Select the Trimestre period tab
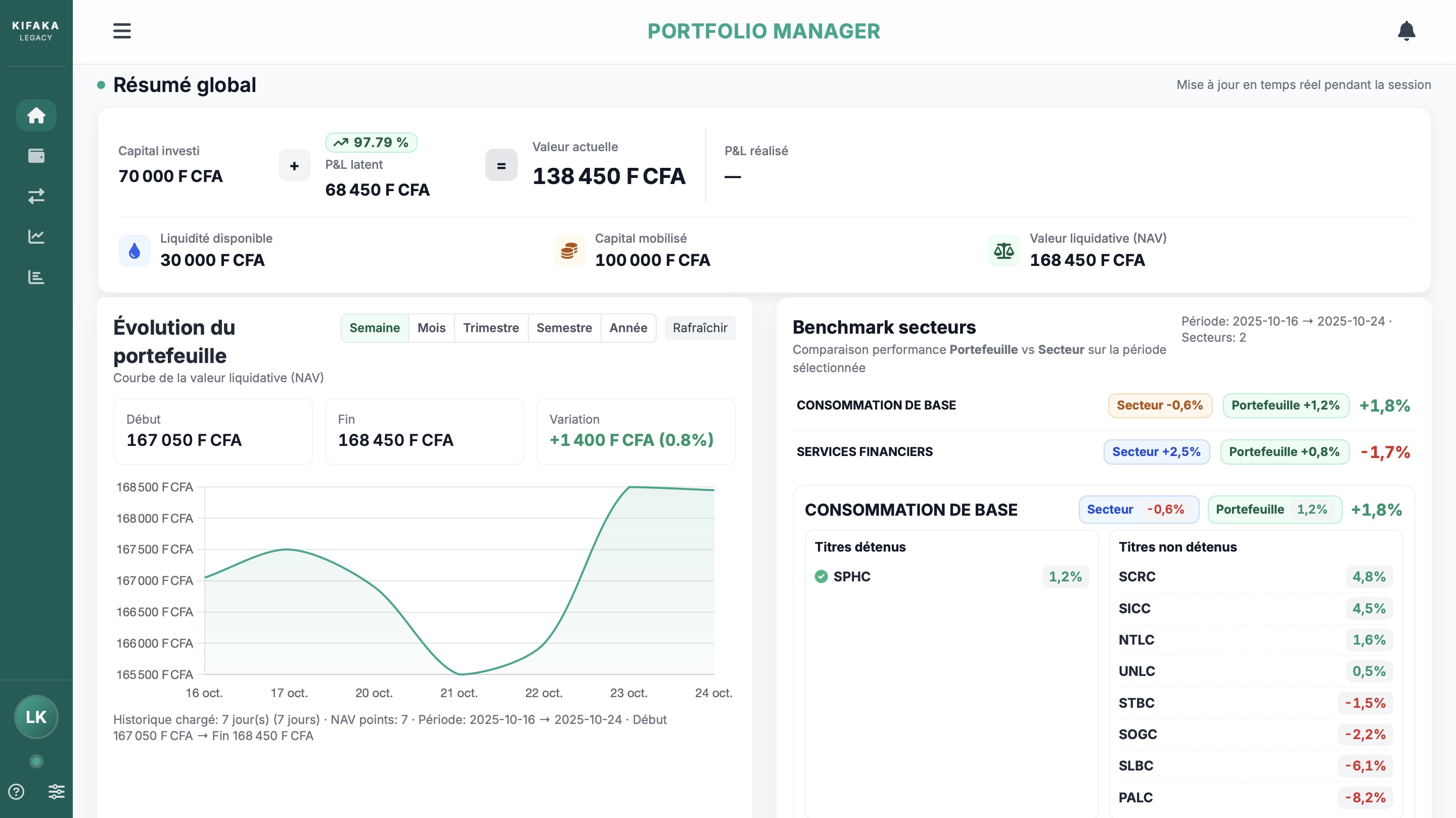 point(490,328)
